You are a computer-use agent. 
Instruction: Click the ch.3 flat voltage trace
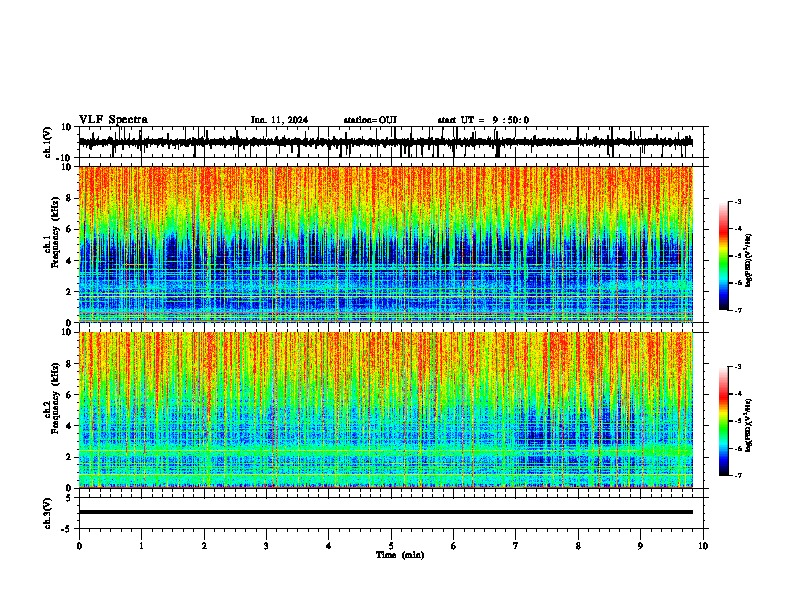386,512
